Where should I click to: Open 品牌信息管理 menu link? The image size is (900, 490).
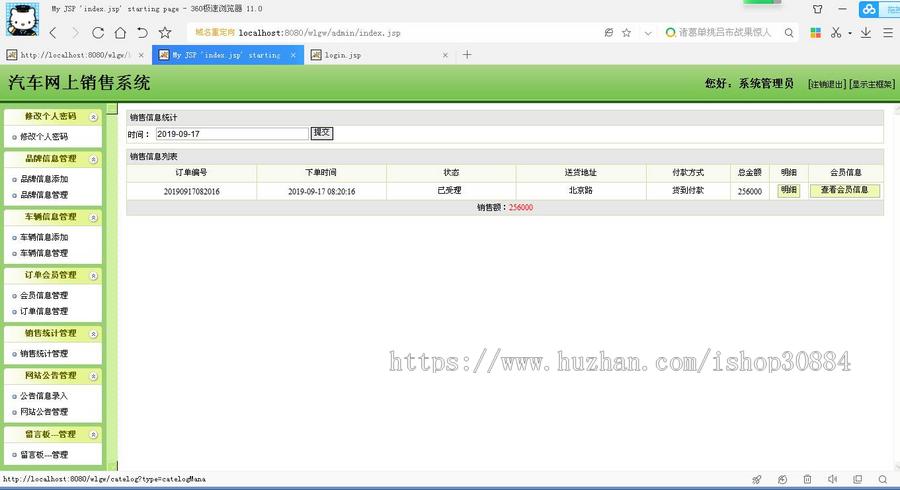click(44, 195)
